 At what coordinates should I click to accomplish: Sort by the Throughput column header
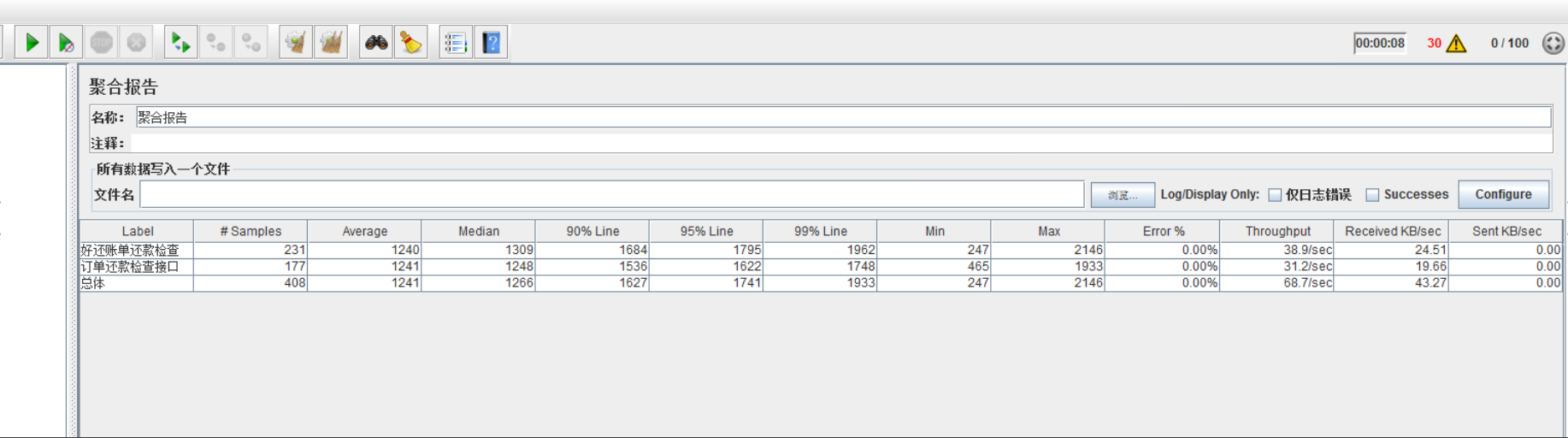1277,231
